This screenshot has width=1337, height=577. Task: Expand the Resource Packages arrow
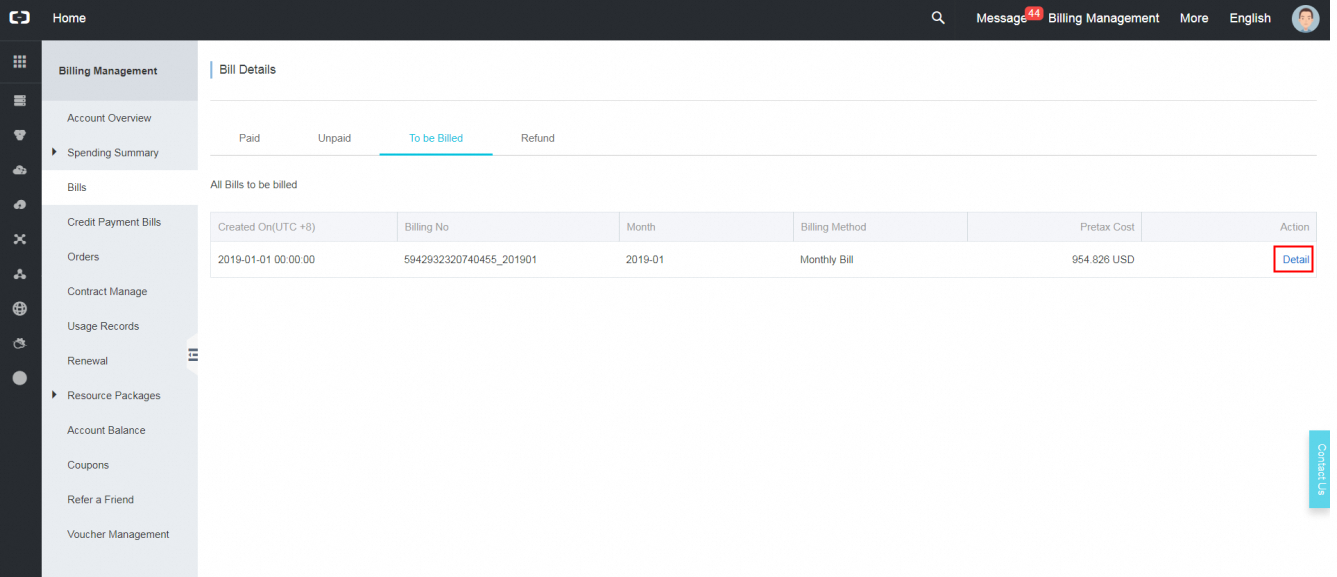pos(54,395)
